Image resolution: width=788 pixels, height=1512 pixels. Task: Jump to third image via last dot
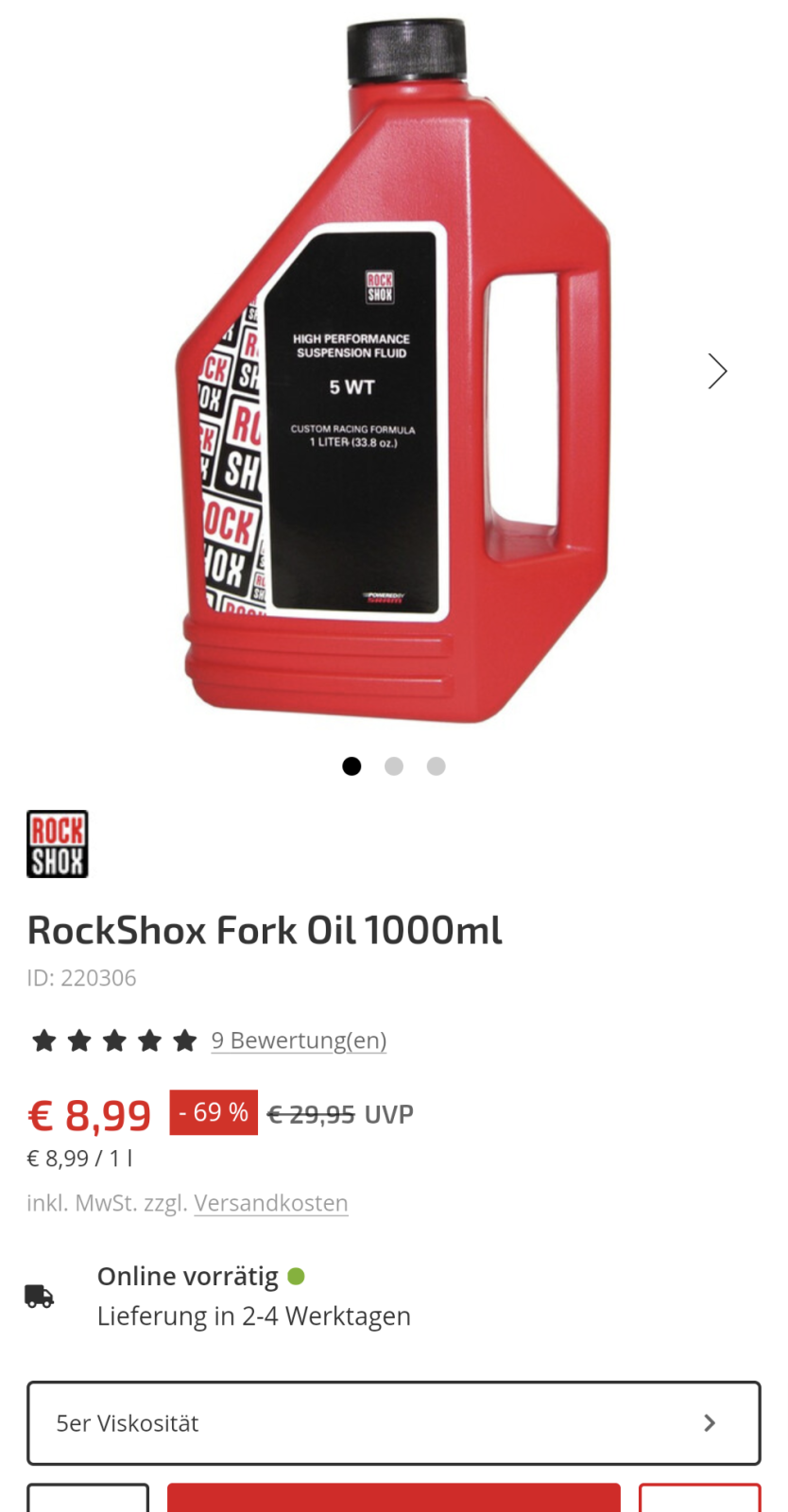point(436,766)
